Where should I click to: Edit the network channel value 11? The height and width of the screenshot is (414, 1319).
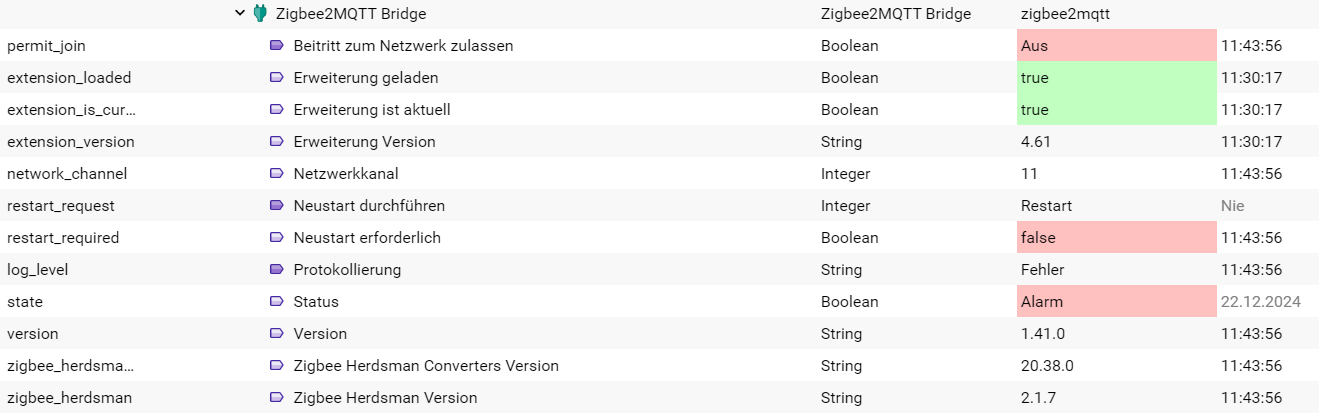[x=1029, y=174]
